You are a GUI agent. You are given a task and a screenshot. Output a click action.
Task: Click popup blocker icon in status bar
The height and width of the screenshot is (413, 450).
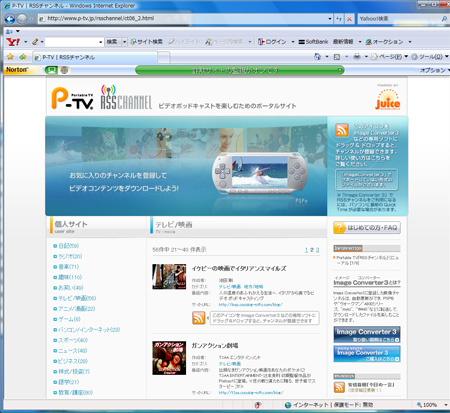[x=258, y=405]
